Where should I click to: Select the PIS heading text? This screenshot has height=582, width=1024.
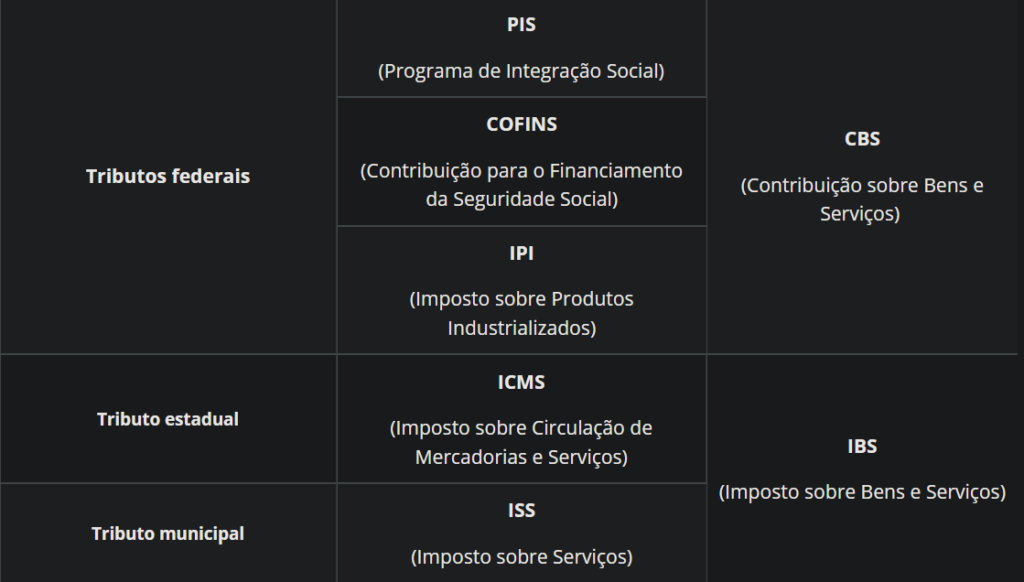tap(521, 25)
